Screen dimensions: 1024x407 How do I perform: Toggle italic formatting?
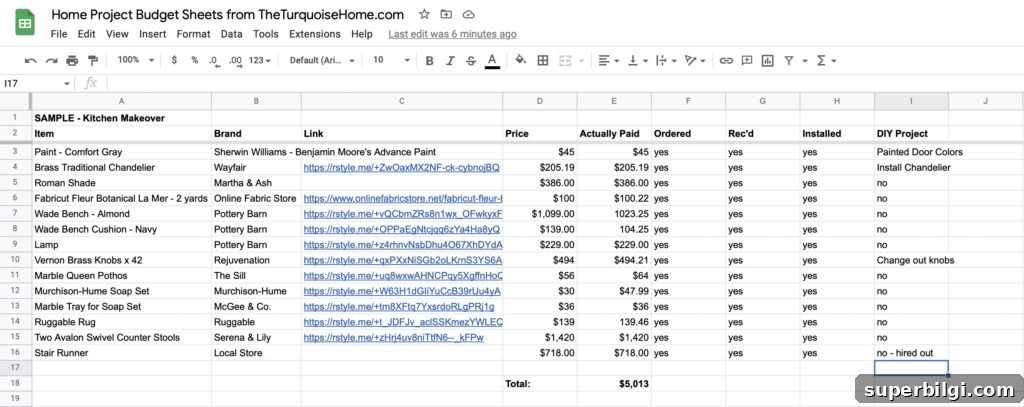450,61
